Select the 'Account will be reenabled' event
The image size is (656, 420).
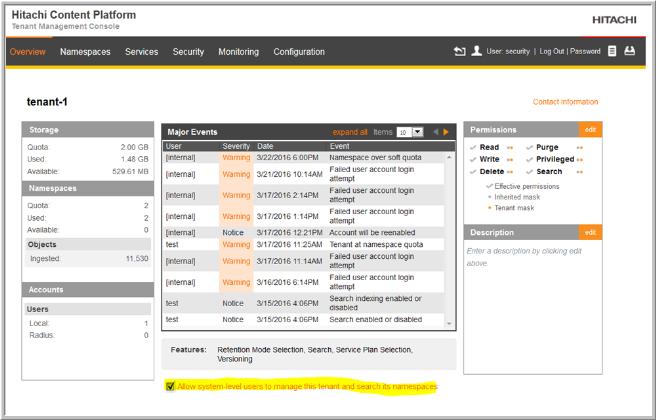tap(304, 233)
